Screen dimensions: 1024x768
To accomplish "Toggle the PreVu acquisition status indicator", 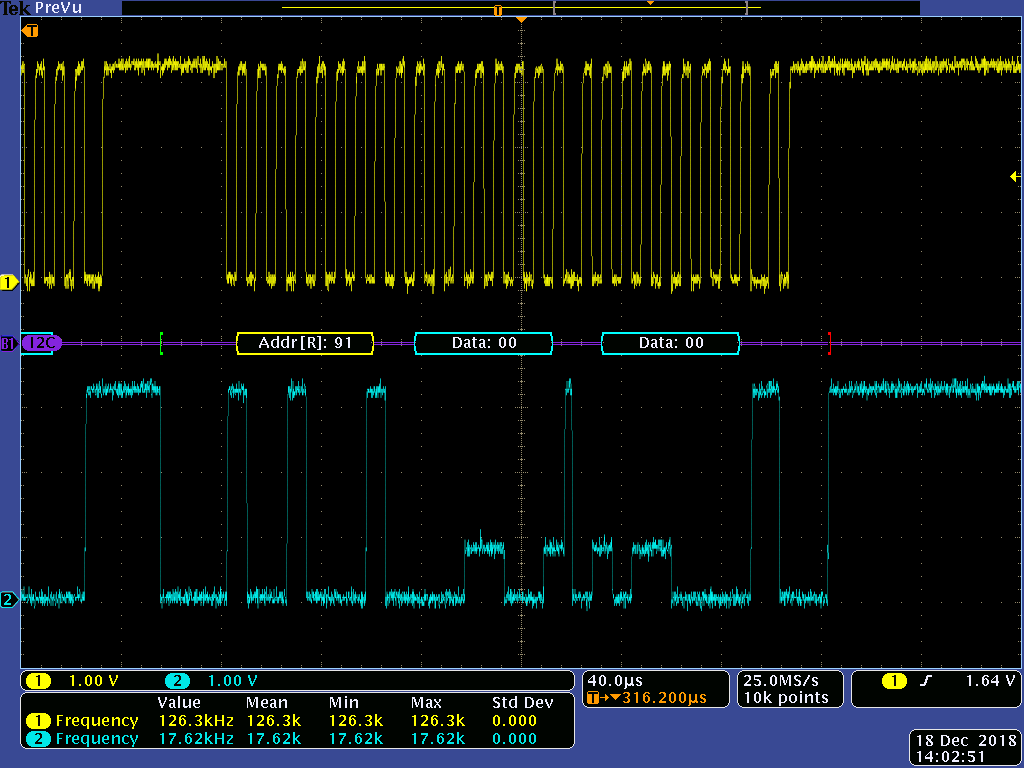I will pyautogui.click(x=60, y=8).
